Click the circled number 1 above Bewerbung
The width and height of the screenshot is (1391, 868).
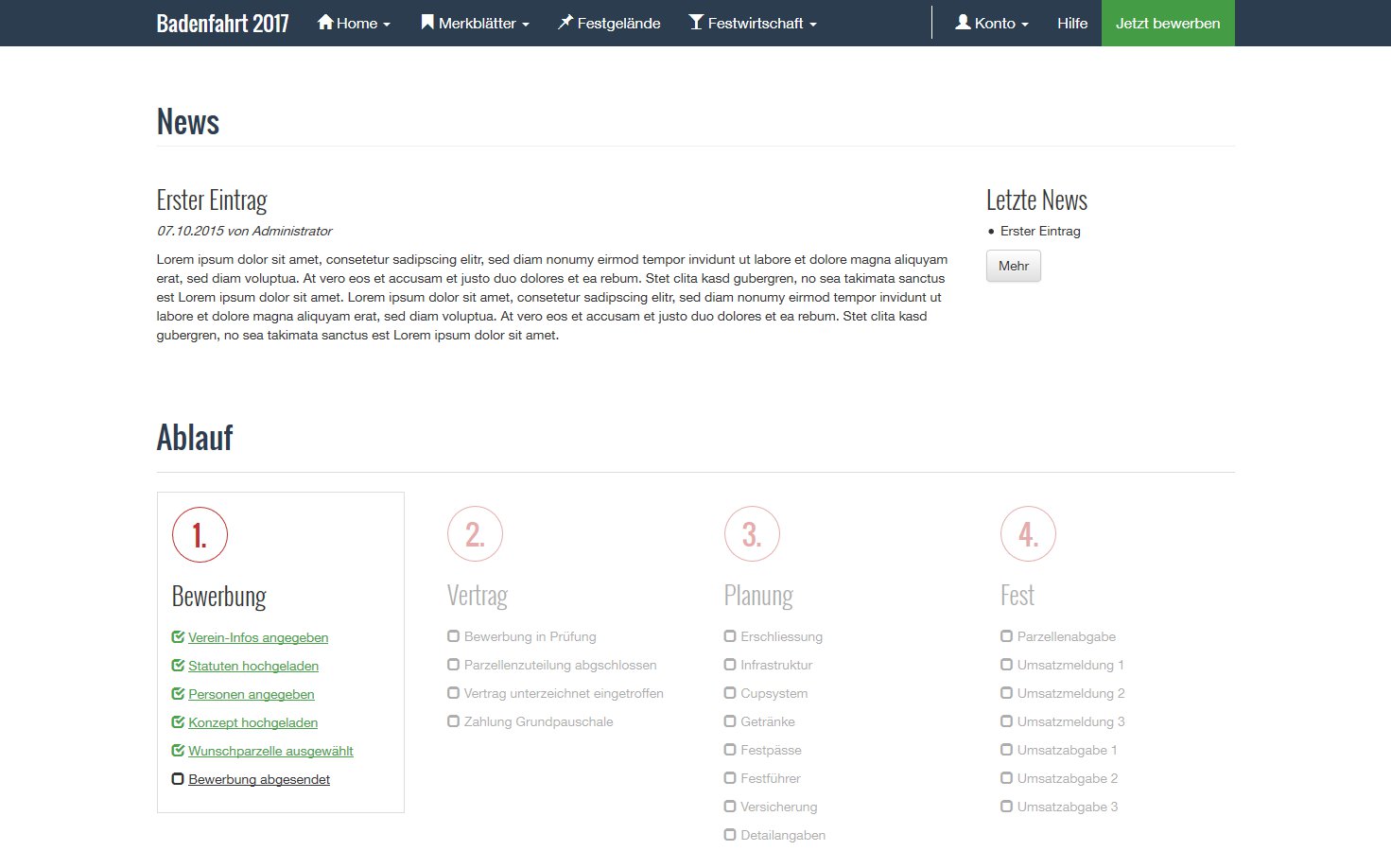pos(199,533)
